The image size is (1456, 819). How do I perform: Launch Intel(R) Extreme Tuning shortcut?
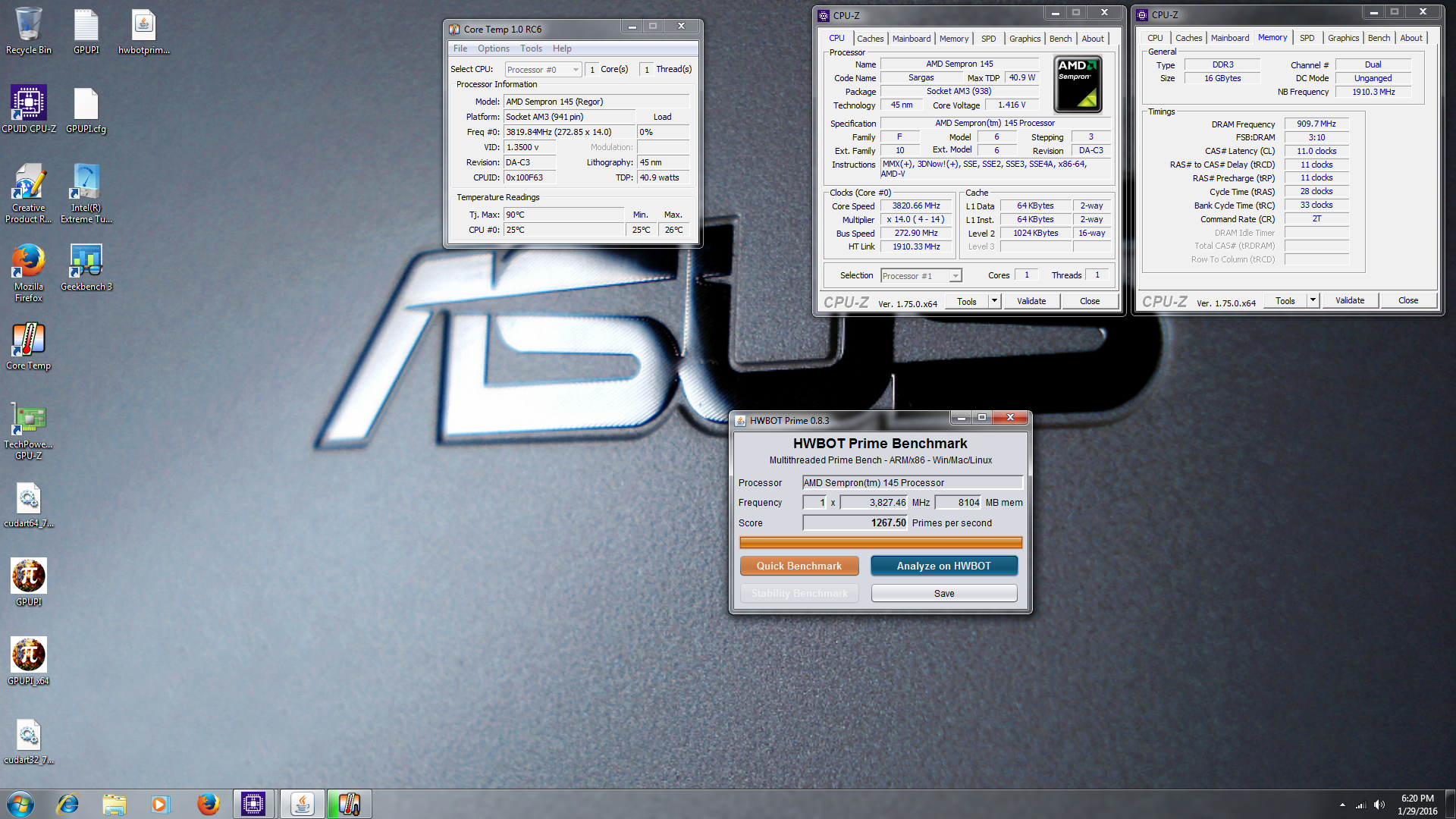86,193
